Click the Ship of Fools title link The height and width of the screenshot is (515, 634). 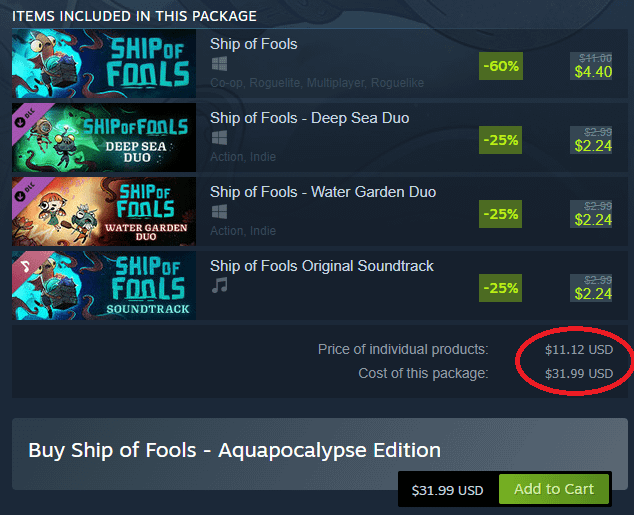(x=253, y=44)
